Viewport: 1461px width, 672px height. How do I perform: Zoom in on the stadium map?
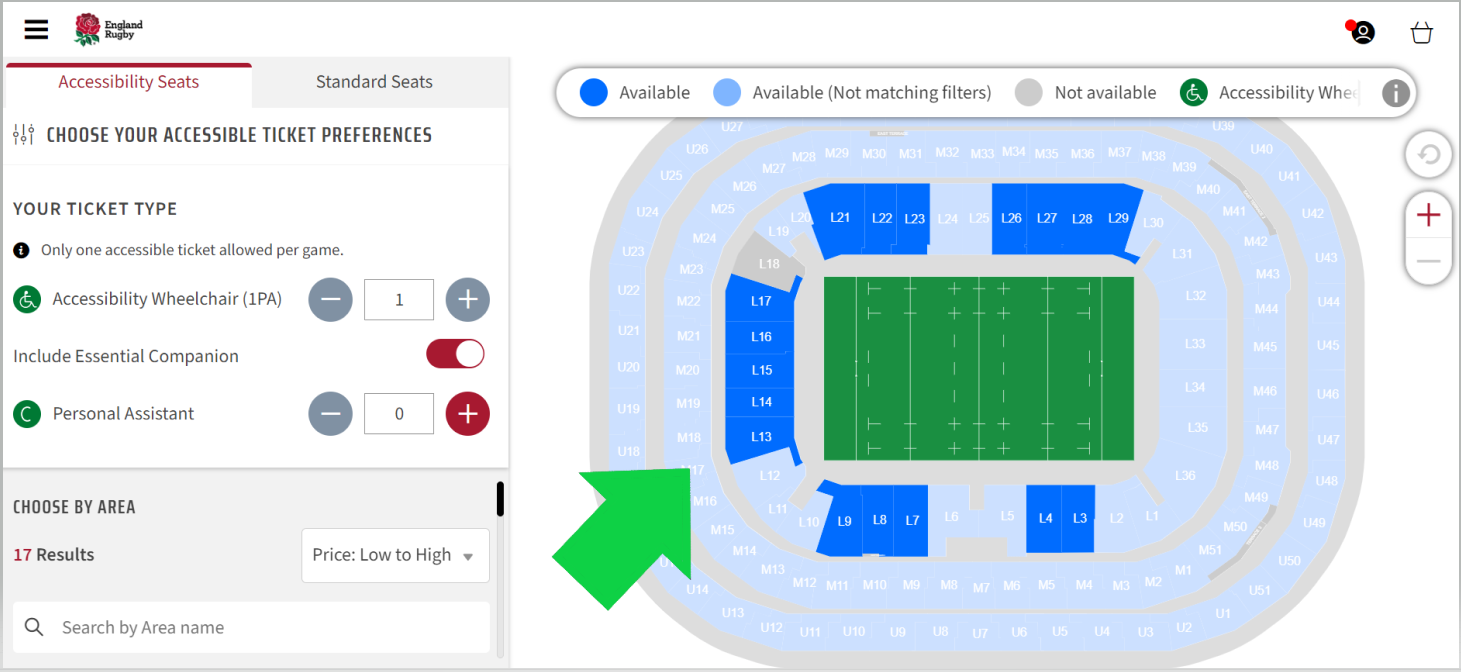pyautogui.click(x=1428, y=214)
